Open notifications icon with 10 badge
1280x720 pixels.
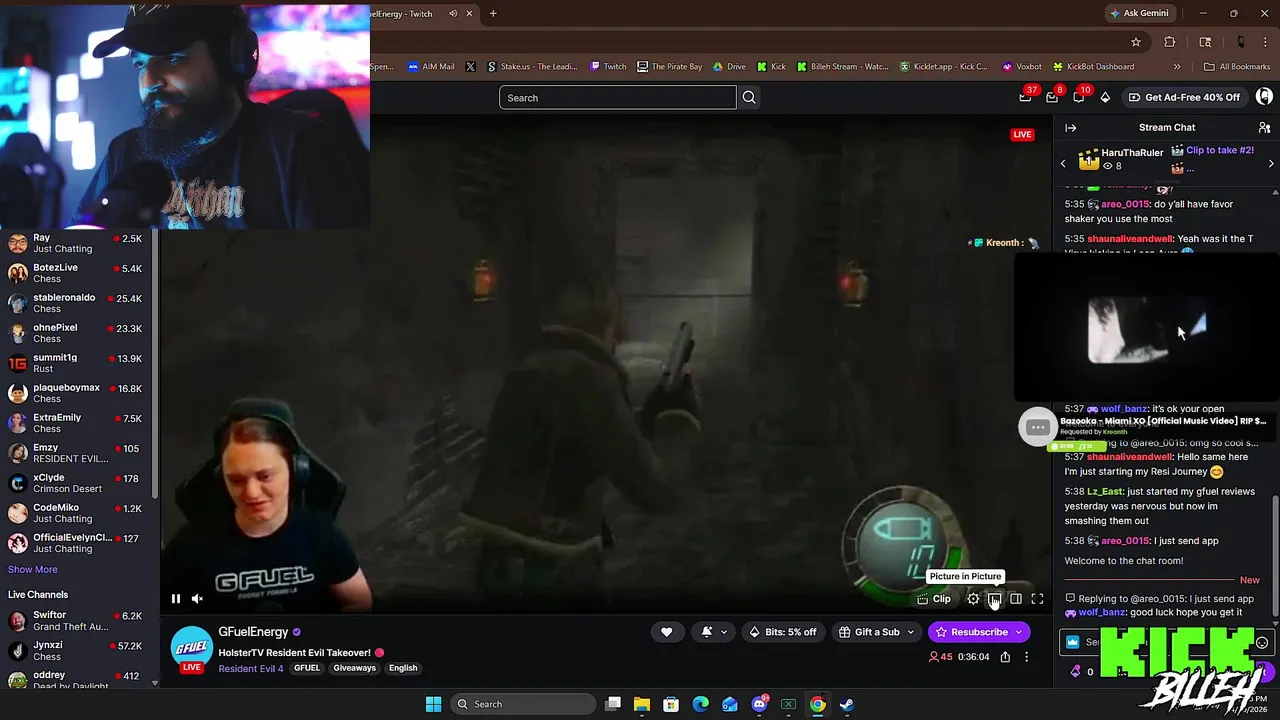click(1078, 97)
